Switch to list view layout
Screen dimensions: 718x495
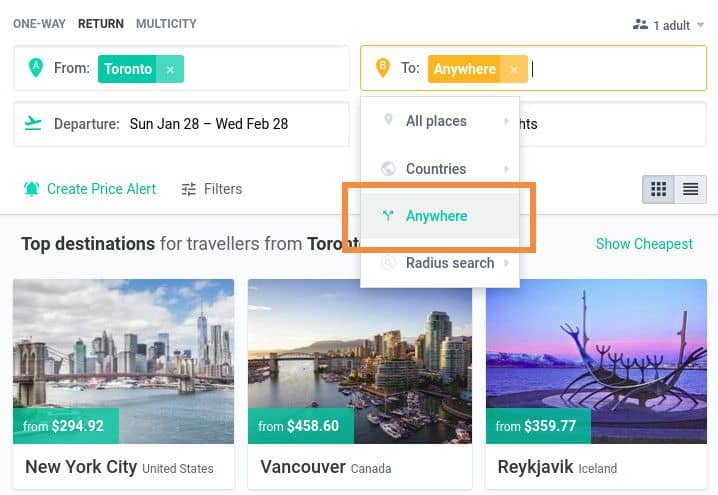[x=691, y=189]
